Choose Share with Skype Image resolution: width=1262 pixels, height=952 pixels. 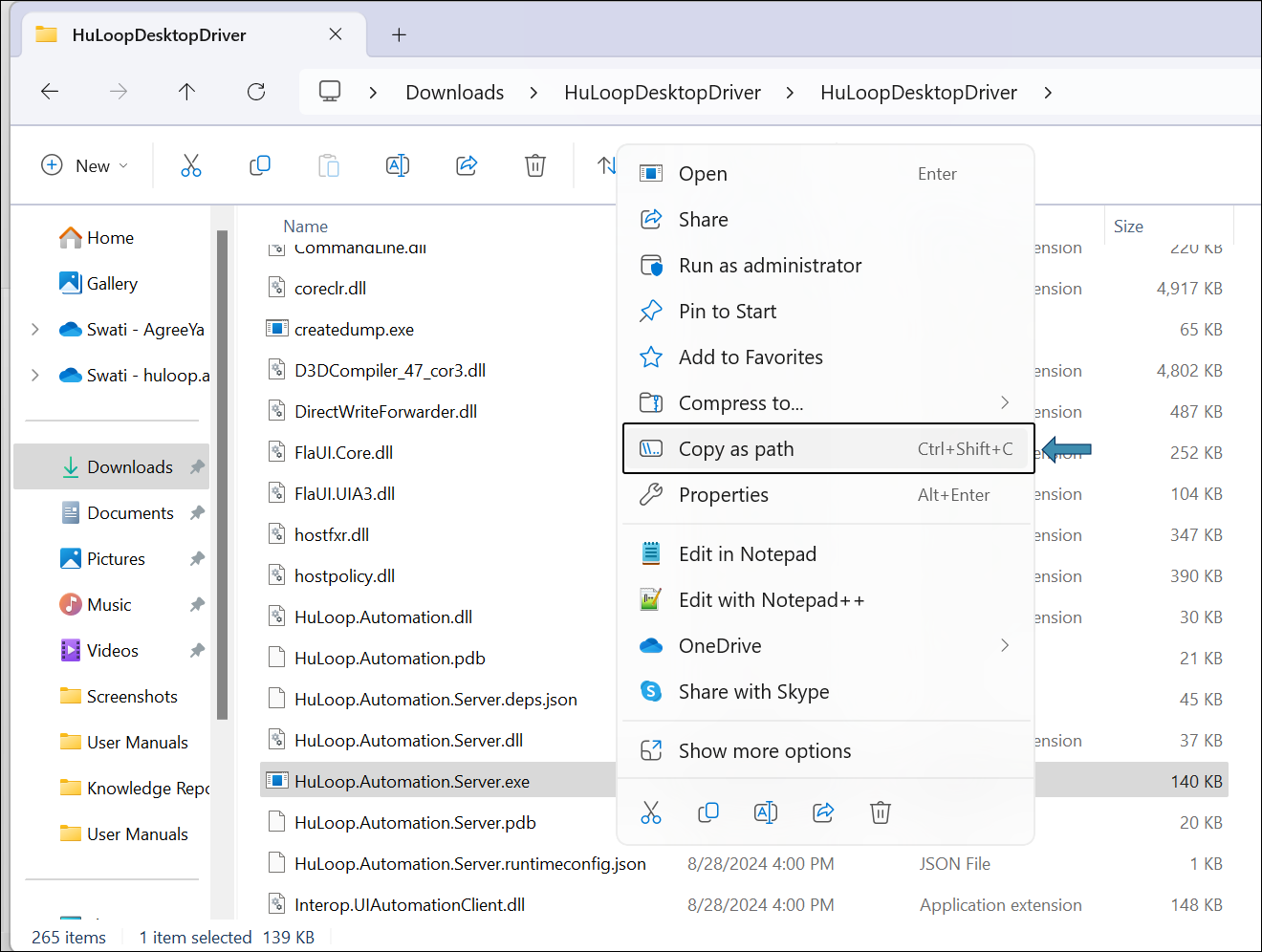click(827, 692)
